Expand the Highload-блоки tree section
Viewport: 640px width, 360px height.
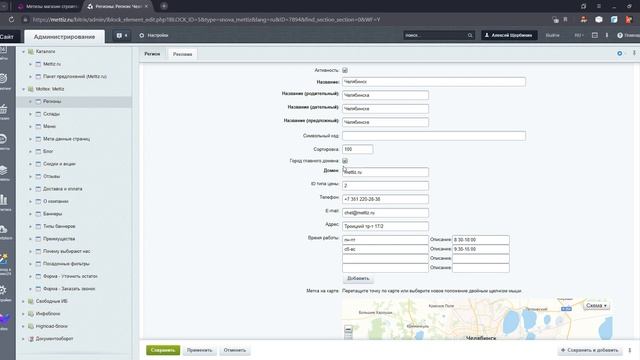pyautogui.click(x=23, y=326)
